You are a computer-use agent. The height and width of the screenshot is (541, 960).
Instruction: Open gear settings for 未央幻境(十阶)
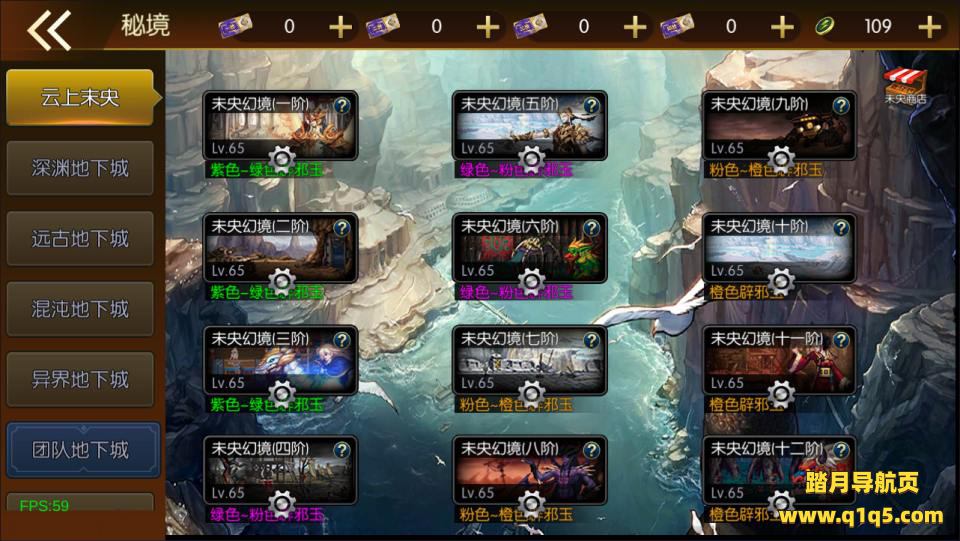click(781, 282)
